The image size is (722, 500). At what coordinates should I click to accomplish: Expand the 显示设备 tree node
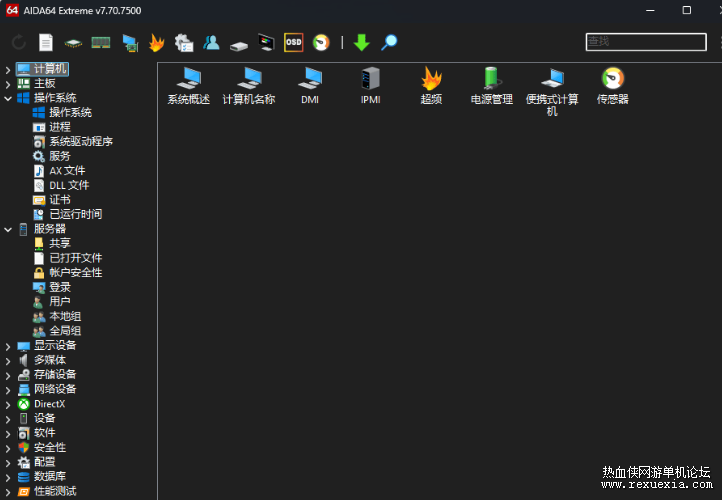pyautogui.click(x=8, y=346)
